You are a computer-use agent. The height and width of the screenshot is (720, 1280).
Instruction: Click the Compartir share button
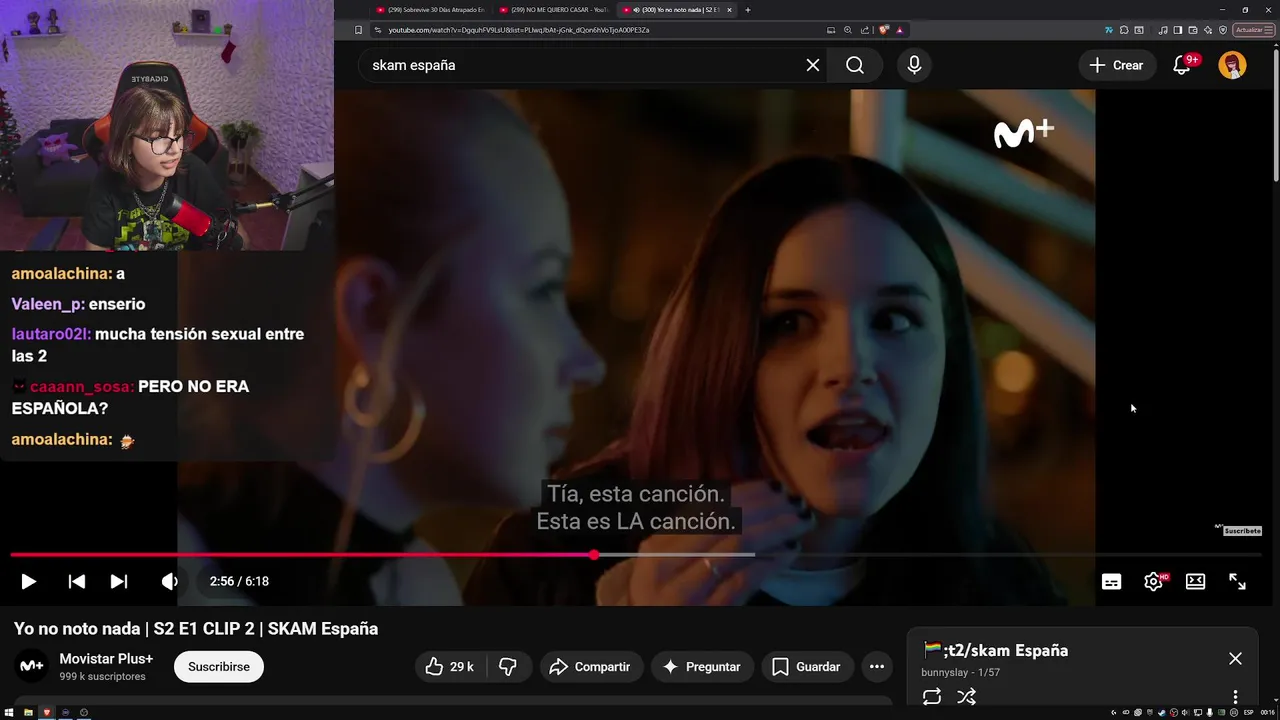590,667
